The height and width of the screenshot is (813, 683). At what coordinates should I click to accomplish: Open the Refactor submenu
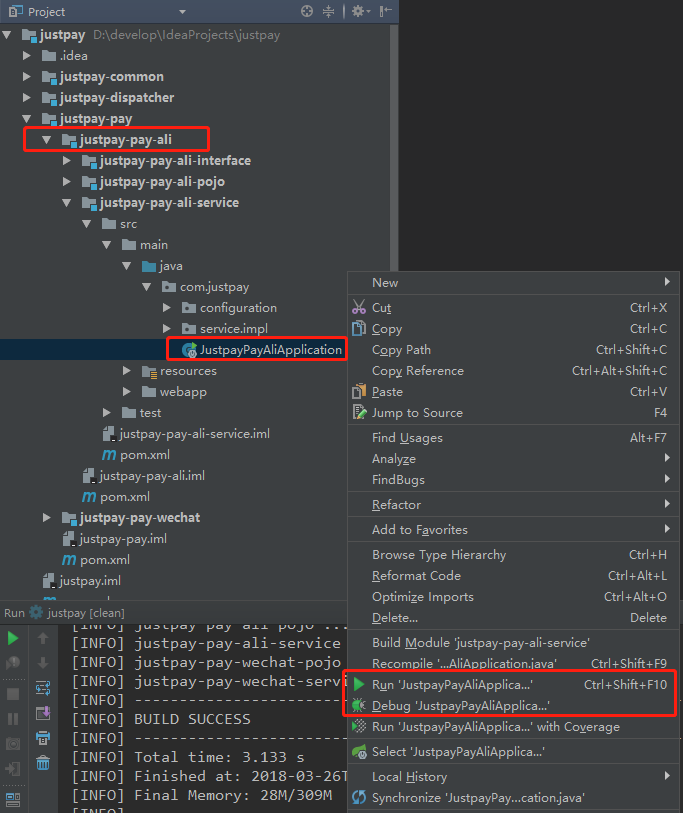[x=513, y=504]
